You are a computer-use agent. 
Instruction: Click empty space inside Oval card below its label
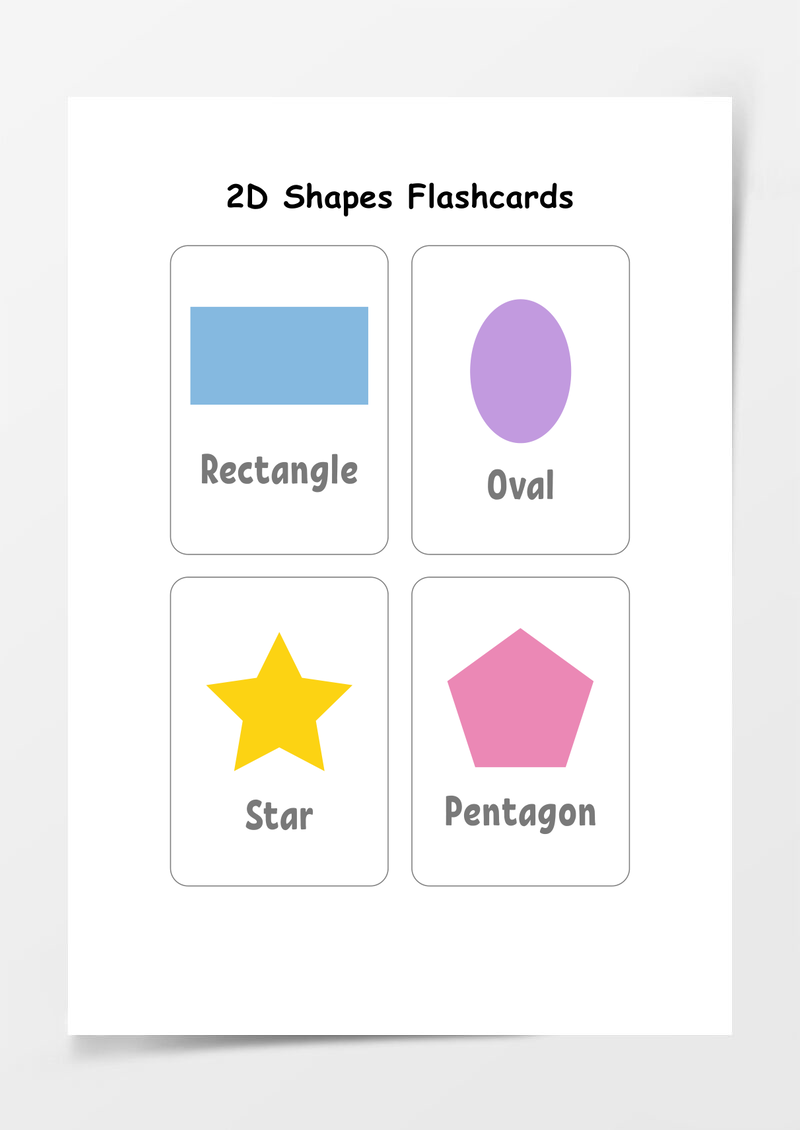pyautogui.click(x=520, y=528)
